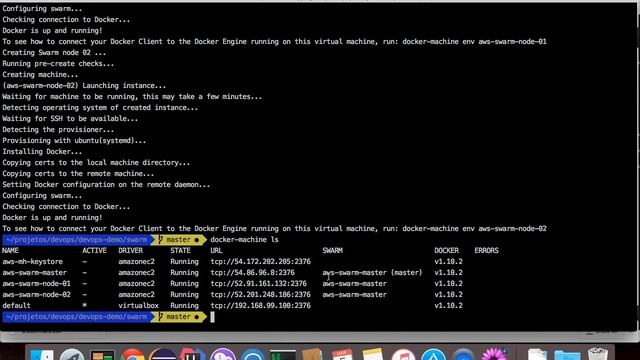Select 'docker-machine env aws-swarm-node-02' text
This screenshot has width=640, height=360.
click(x=474, y=229)
